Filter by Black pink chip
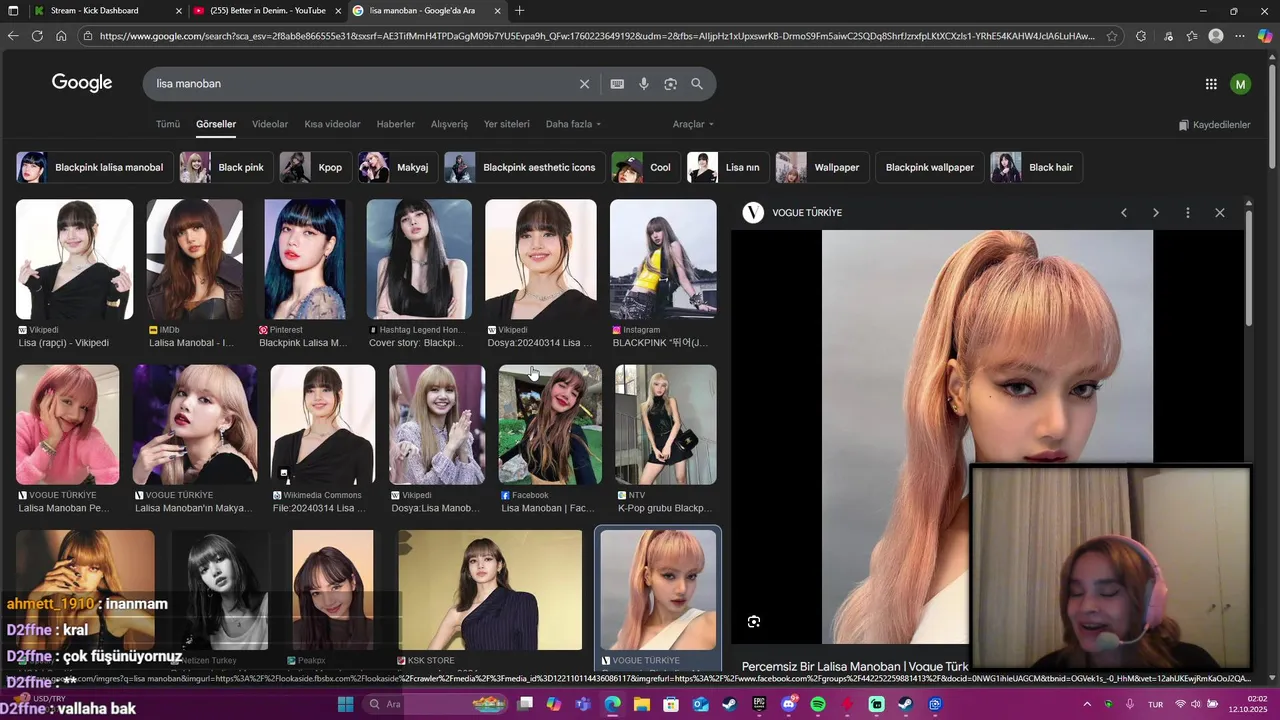Screen dimensions: 1280x720 (226, 167)
